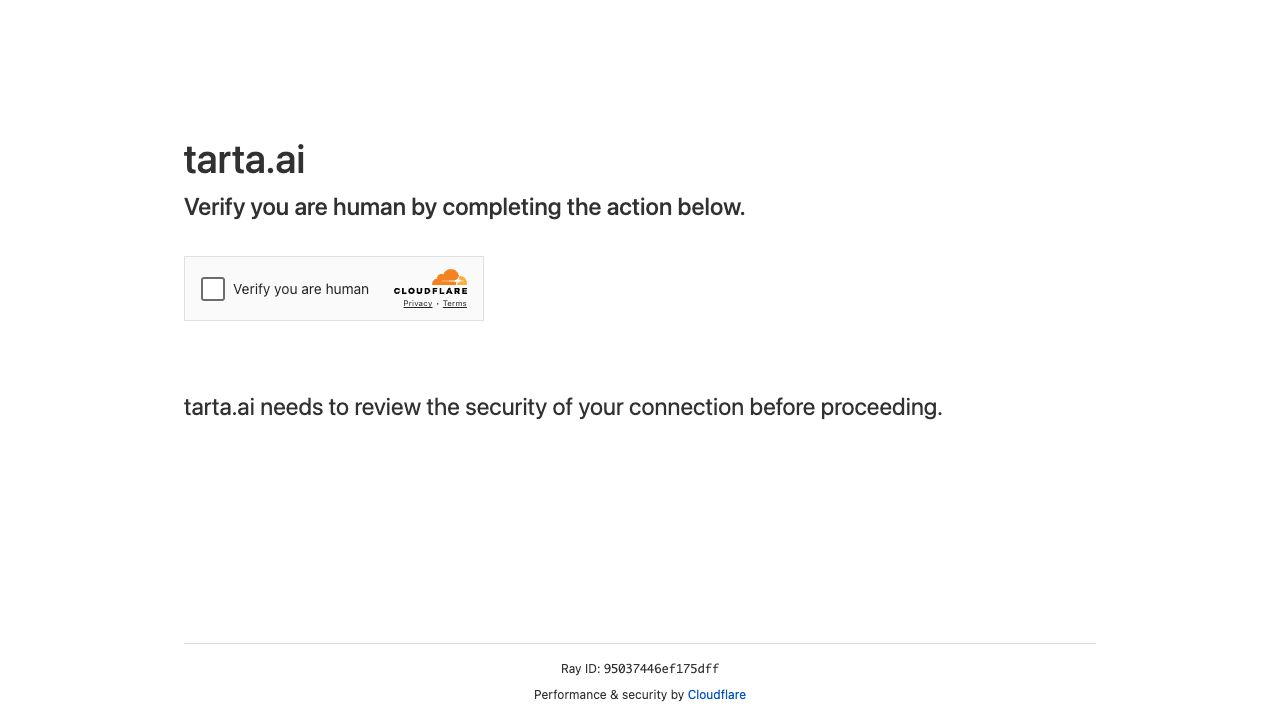Screen dimensions: 1280x720
Task: Click the horizontal divider above the footer
Action: [x=640, y=643]
